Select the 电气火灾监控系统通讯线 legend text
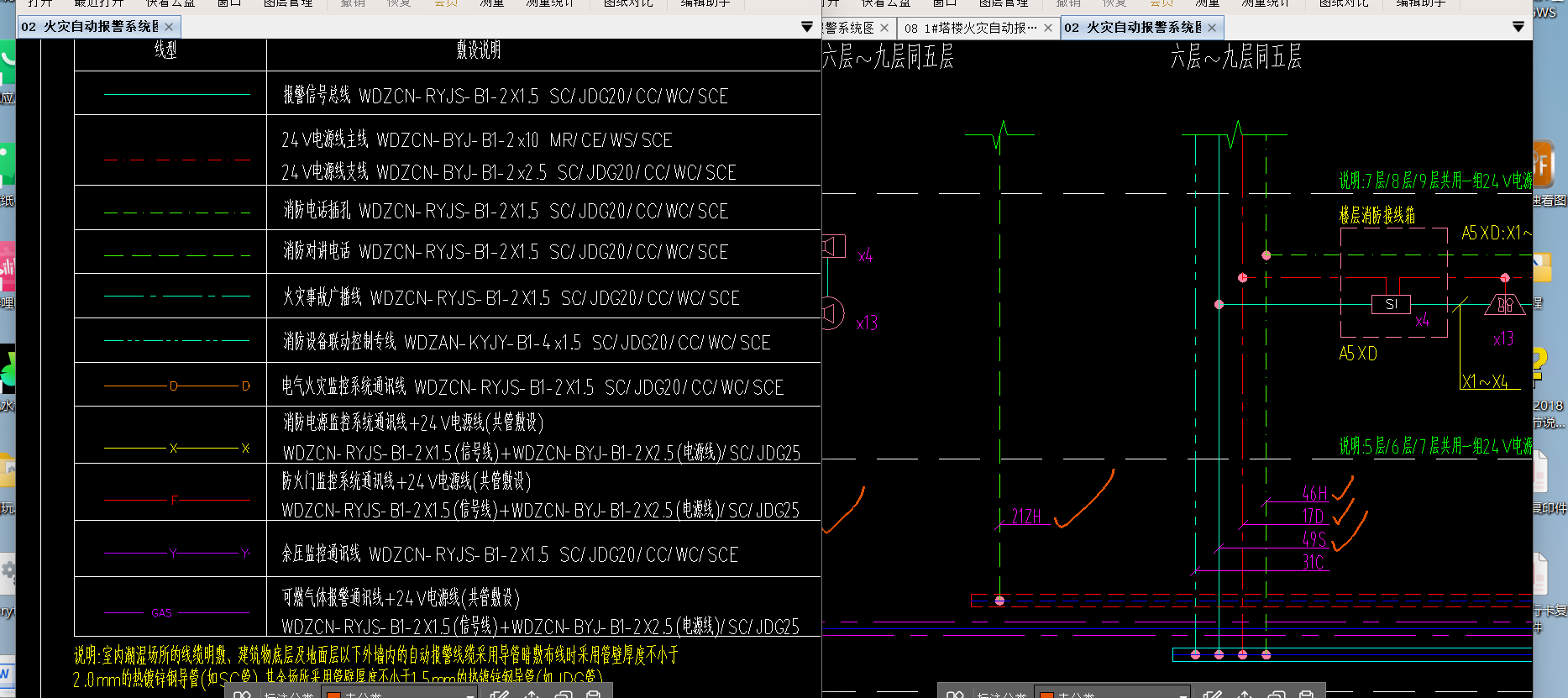This screenshot has height=698, width=1568. tap(532, 386)
